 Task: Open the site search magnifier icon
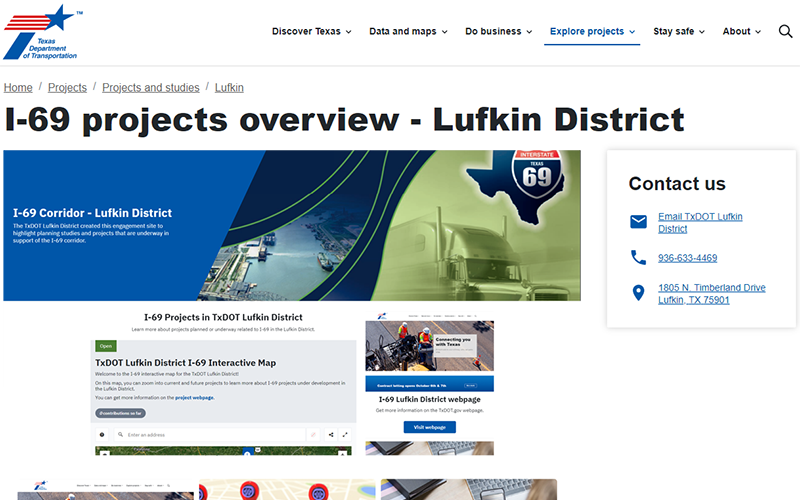click(x=785, y=32)
